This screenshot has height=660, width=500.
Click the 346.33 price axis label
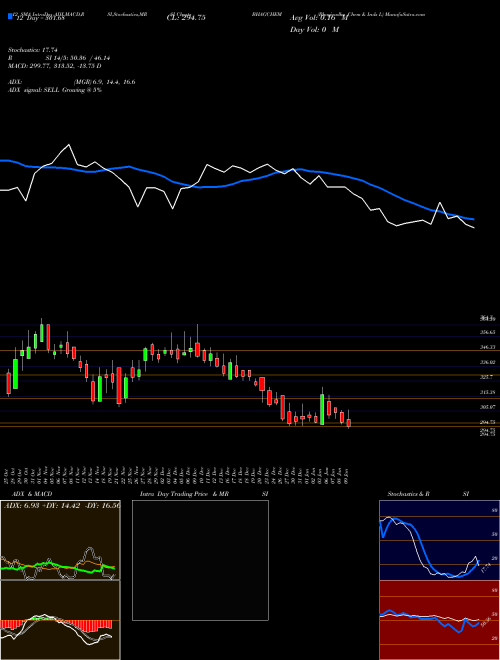[x=487, y=347]
